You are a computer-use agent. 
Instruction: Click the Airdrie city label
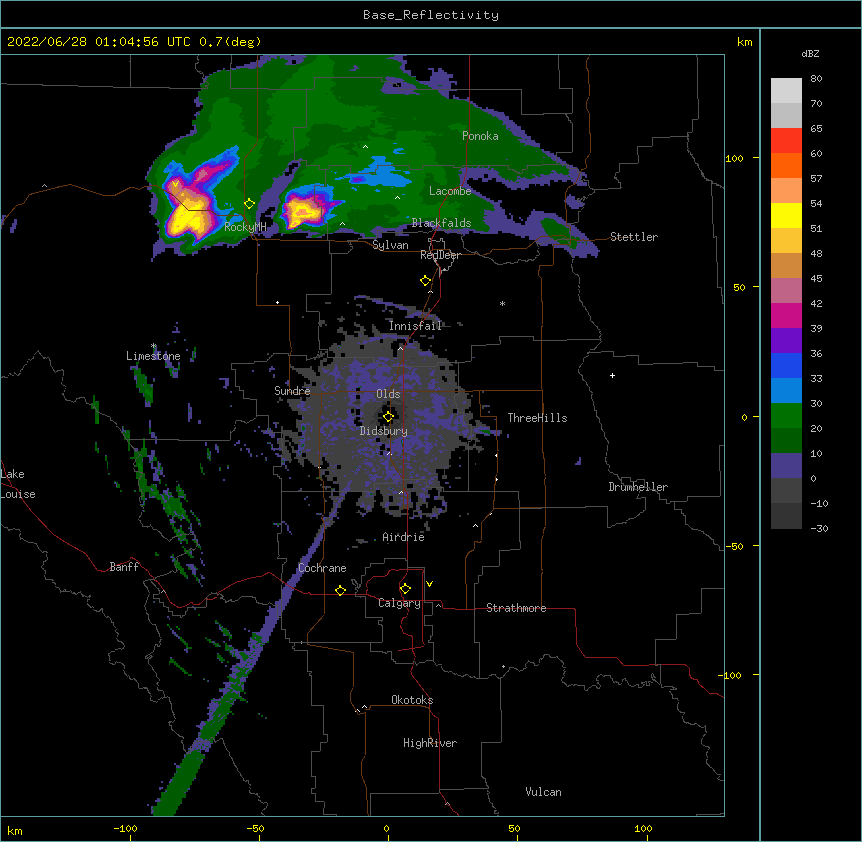click(403, 537)
